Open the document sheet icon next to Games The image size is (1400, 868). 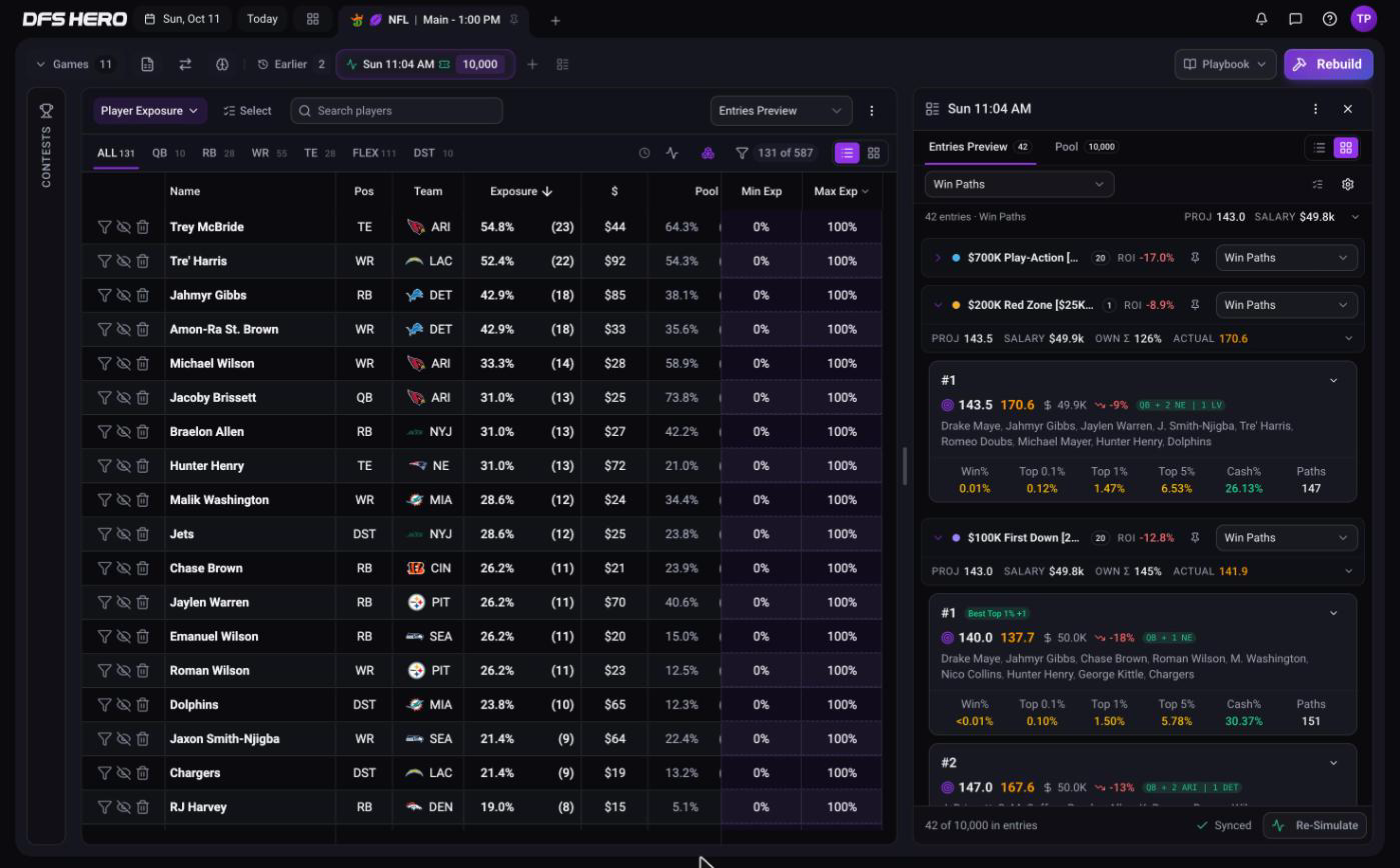(147, 64)
